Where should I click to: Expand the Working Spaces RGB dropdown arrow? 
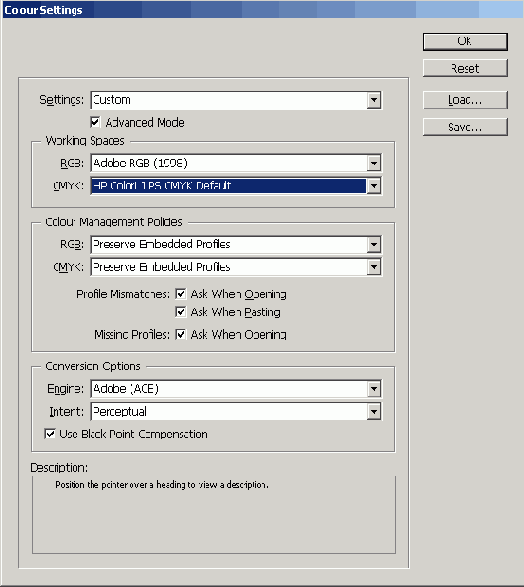[x=374, y=163]
